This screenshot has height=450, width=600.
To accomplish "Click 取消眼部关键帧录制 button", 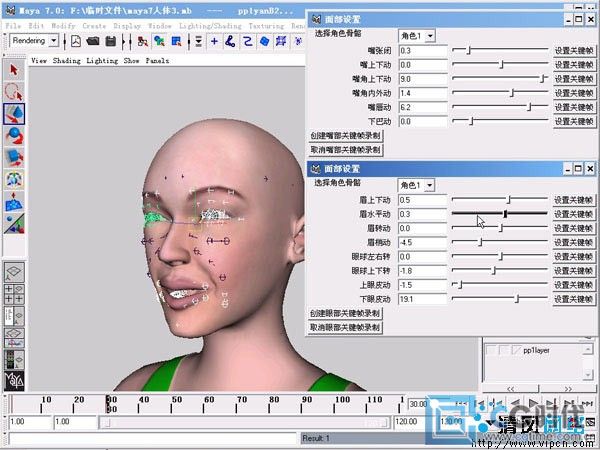I will coord(345,328).
